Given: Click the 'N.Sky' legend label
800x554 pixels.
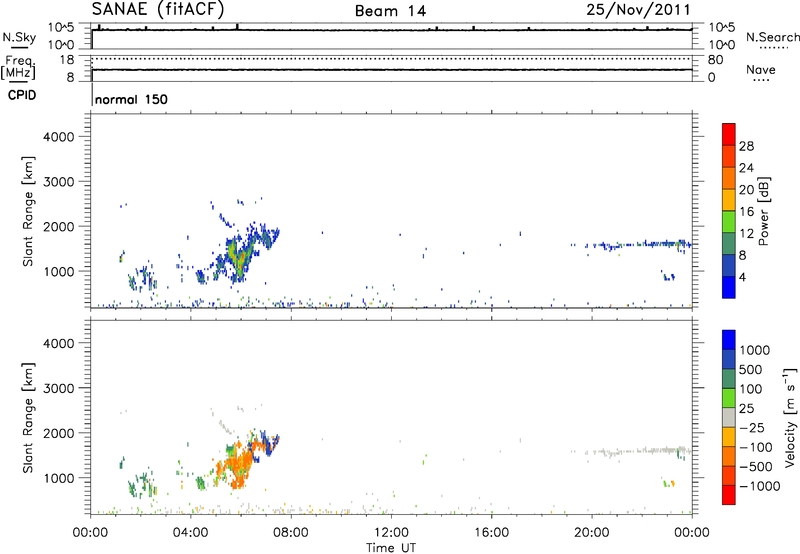Looking at the screenshot, I should [x=19, y=37].
